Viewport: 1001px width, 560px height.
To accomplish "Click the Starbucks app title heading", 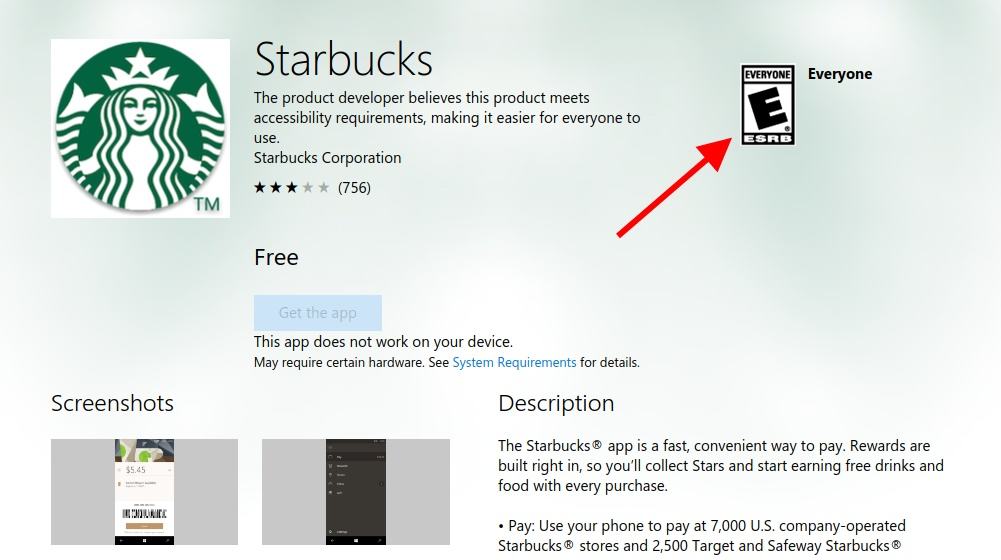I will pos(343,59).
